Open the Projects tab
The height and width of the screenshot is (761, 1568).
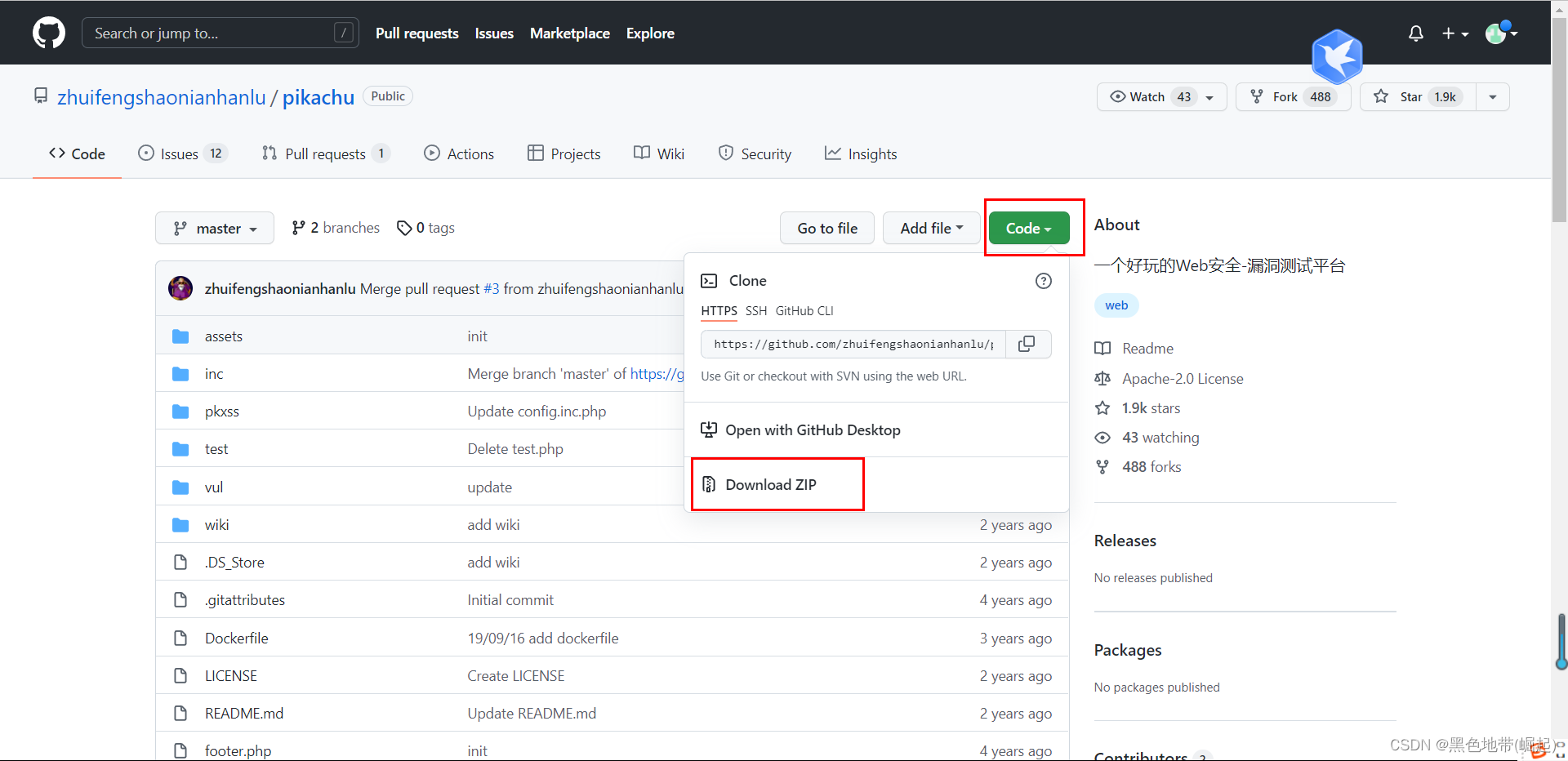tap(563, 154)
